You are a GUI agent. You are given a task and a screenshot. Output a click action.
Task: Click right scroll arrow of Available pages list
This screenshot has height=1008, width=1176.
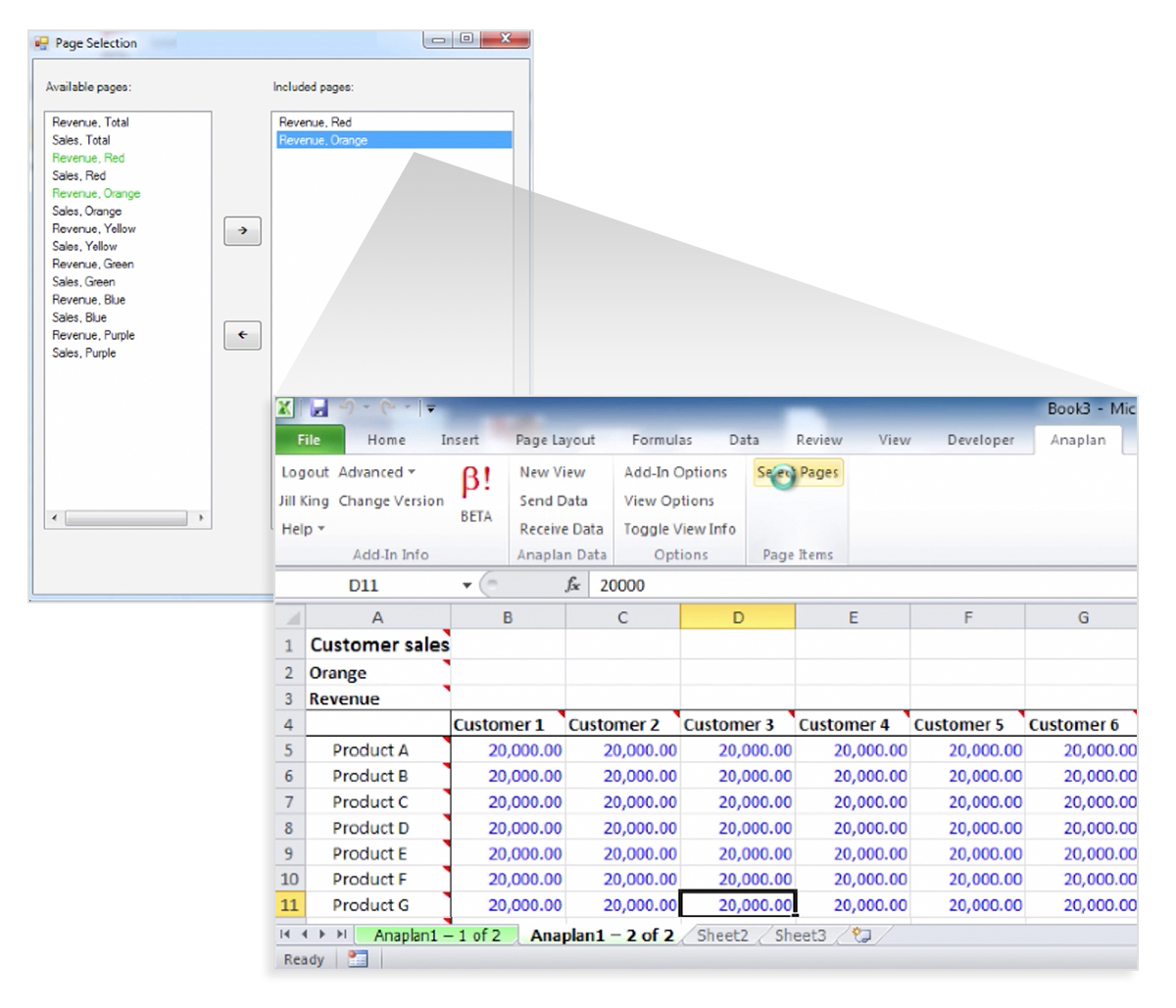coord(201,517)
